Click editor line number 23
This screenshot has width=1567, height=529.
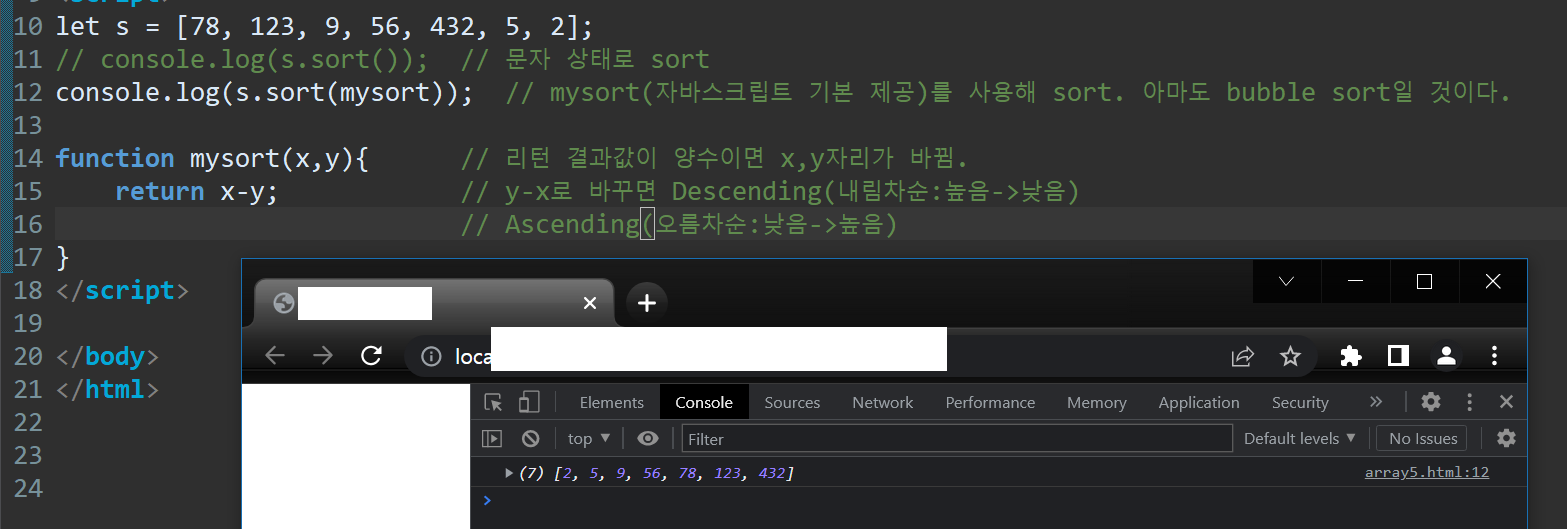28,455
